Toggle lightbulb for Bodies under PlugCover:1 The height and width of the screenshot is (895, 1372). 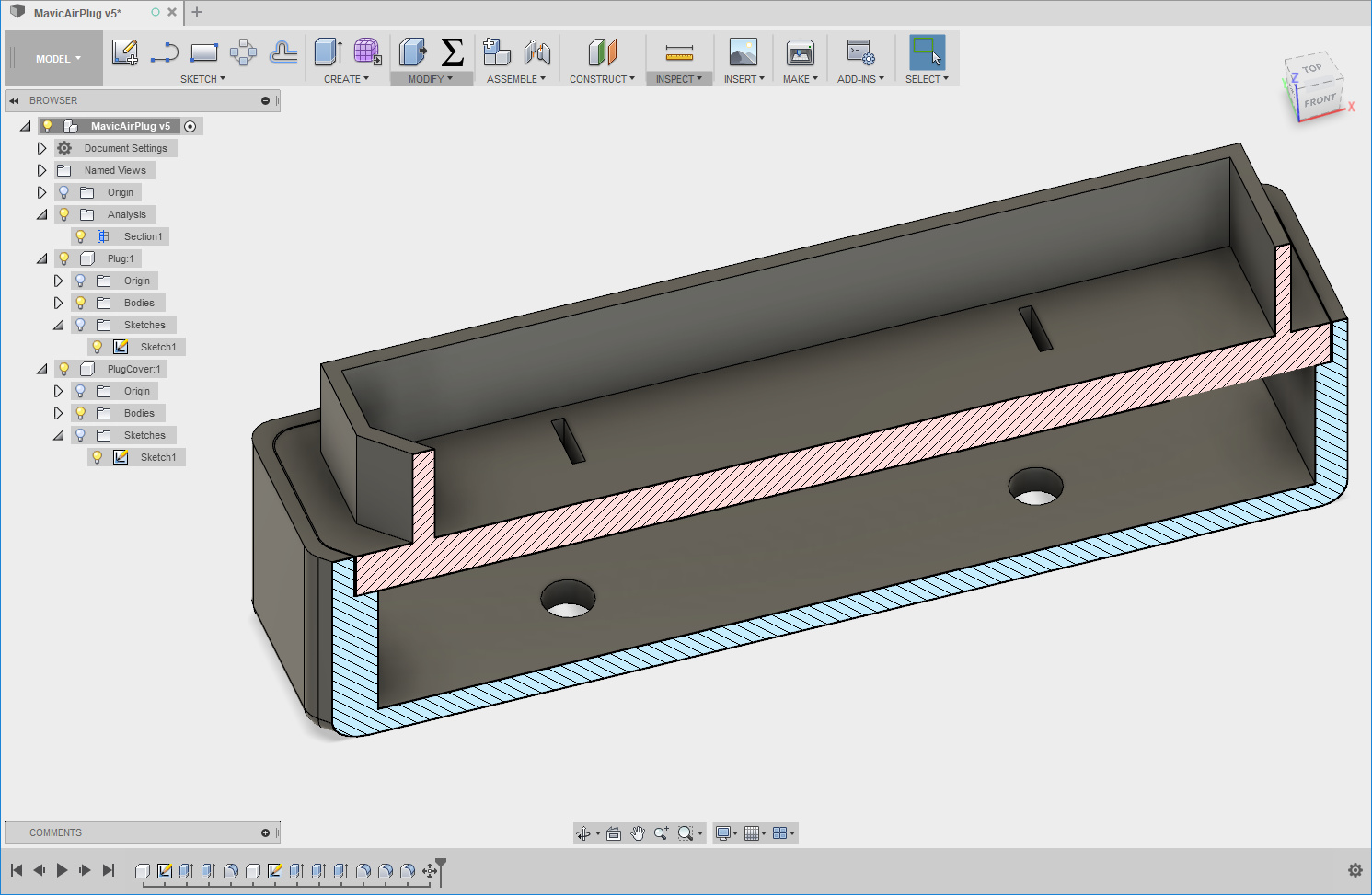point(81,413)
